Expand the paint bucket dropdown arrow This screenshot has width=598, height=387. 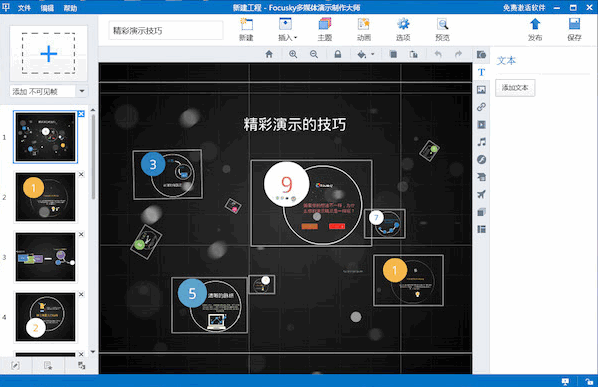coord(373,54)
